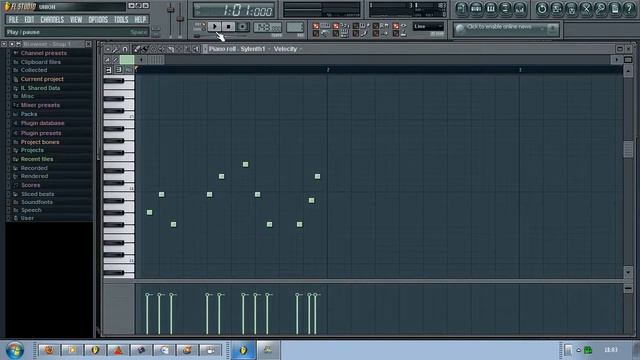Click the pattern number selector box
Image resolution: width=640 pixels, height=360 pixels.
[295, 27]
